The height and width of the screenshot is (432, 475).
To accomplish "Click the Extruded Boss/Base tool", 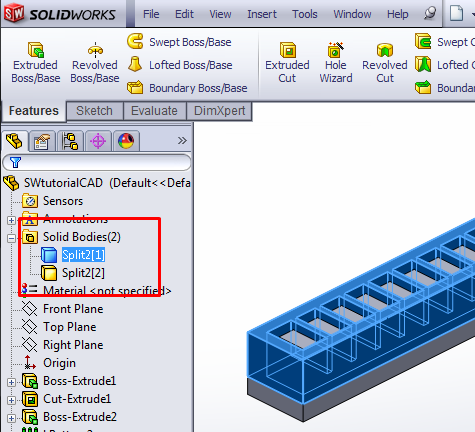I will pyautogui.click(x=36, y=63).
